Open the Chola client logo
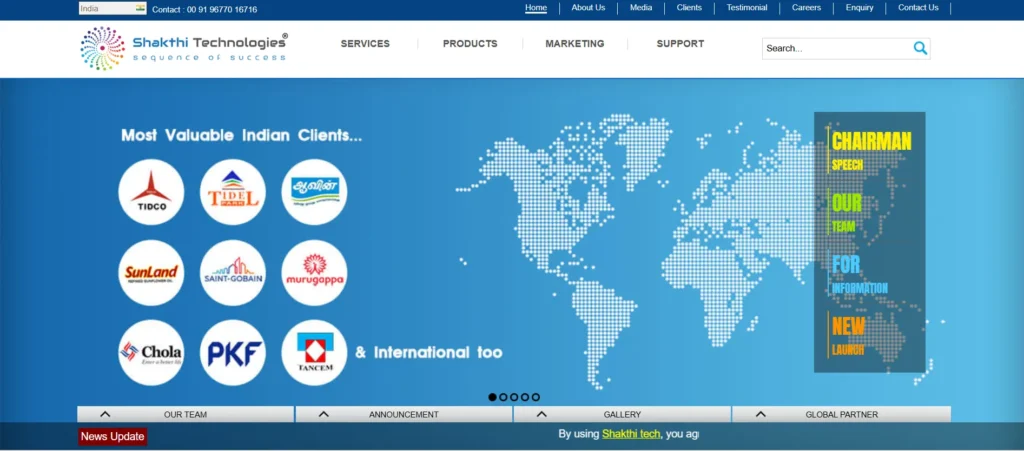1024x451 pixels. 151,352
